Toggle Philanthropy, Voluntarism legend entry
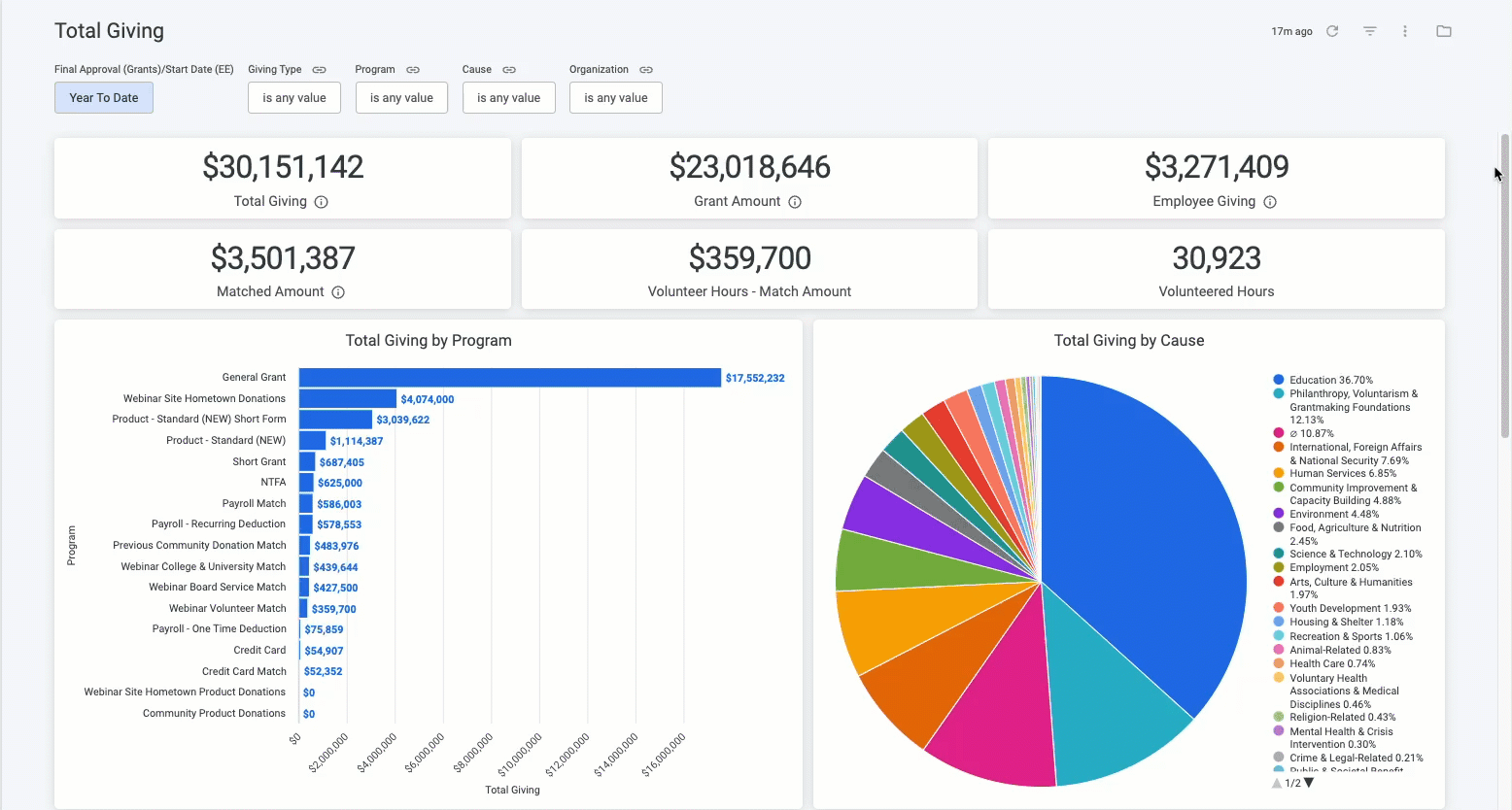Screen dimensions: 1512x810 coord(1346,407)
